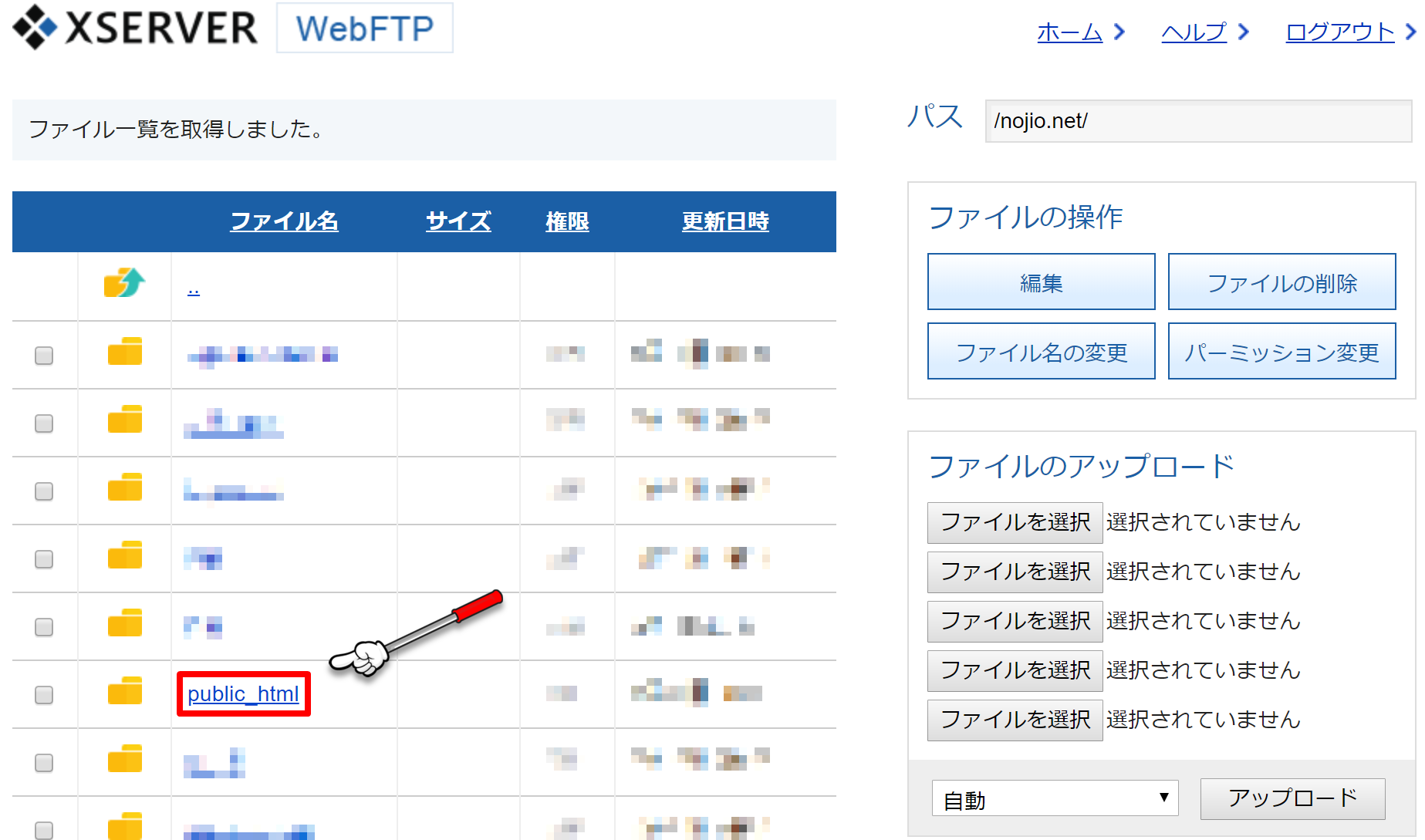Viewport: 1425px width, 840px height.
Task: Click the パス input field
Action: 1199,121
